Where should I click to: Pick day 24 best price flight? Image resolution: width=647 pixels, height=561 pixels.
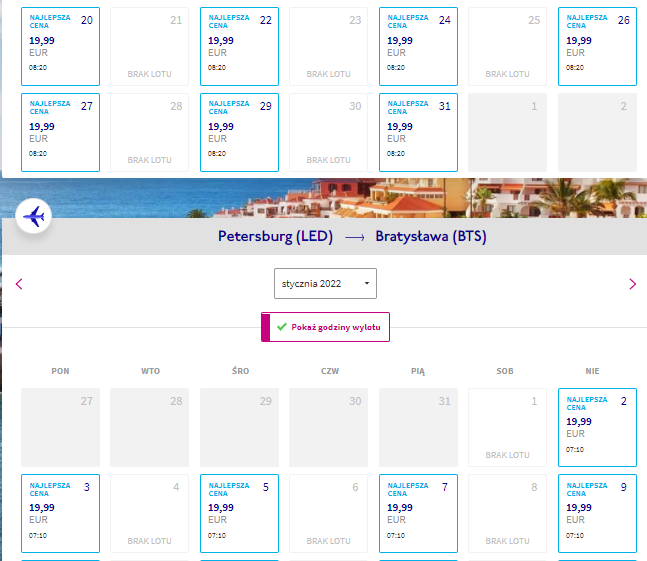point(418,46)
